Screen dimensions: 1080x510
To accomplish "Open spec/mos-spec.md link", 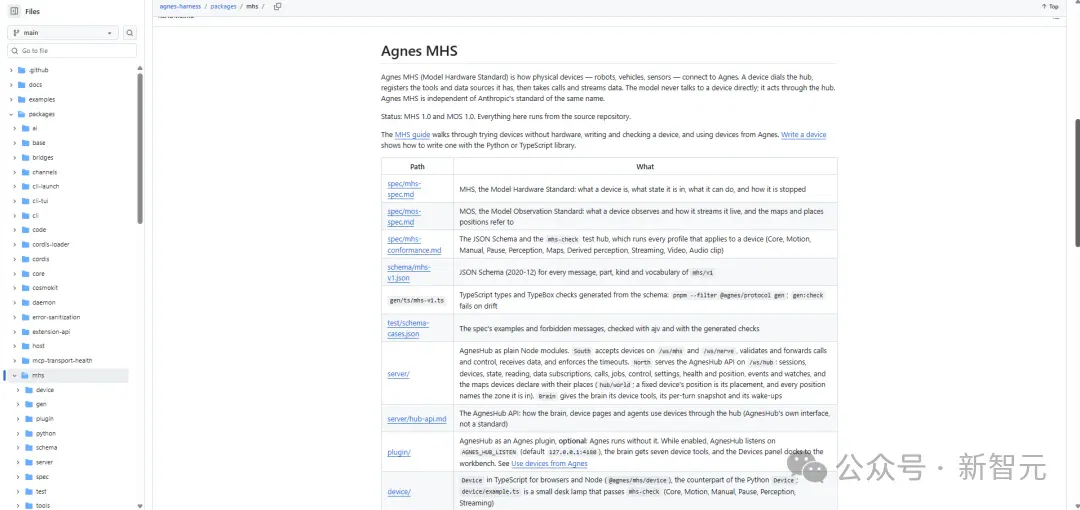I will pos(404,216).
